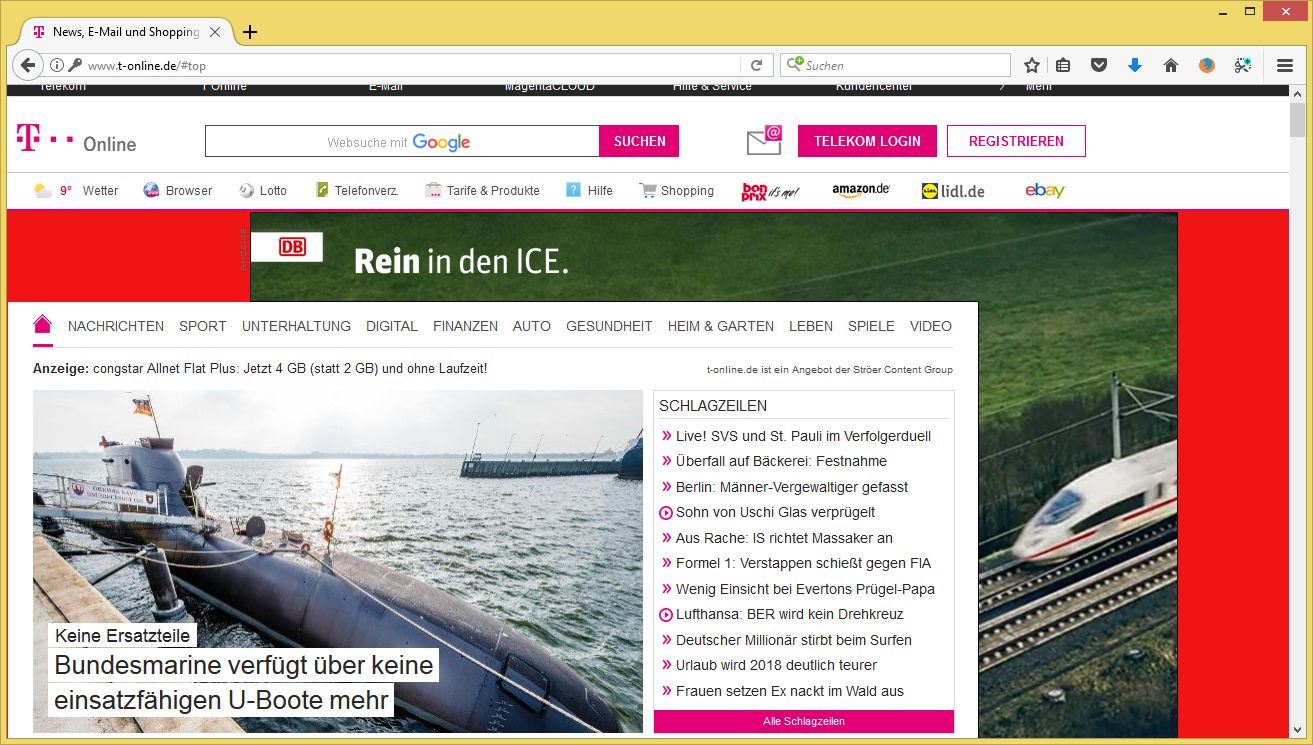Open the e-mail envelope icon
1313x745 pixels.
point(764,140)
